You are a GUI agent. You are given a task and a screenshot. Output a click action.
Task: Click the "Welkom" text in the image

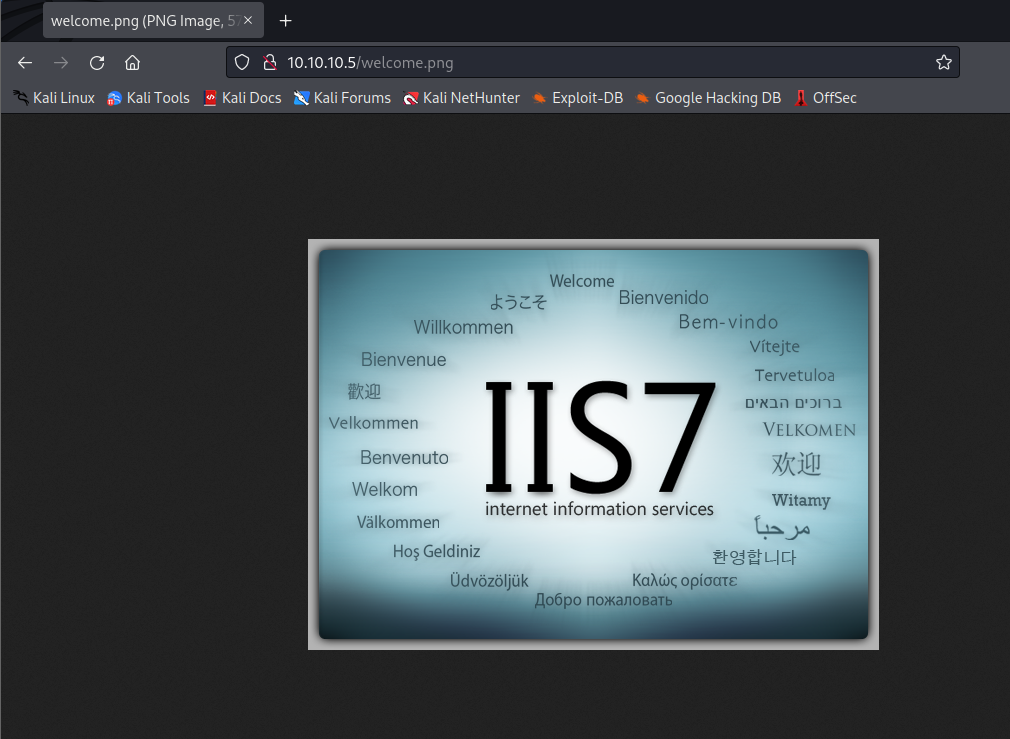pyautogui.click(x=385, y=490)
